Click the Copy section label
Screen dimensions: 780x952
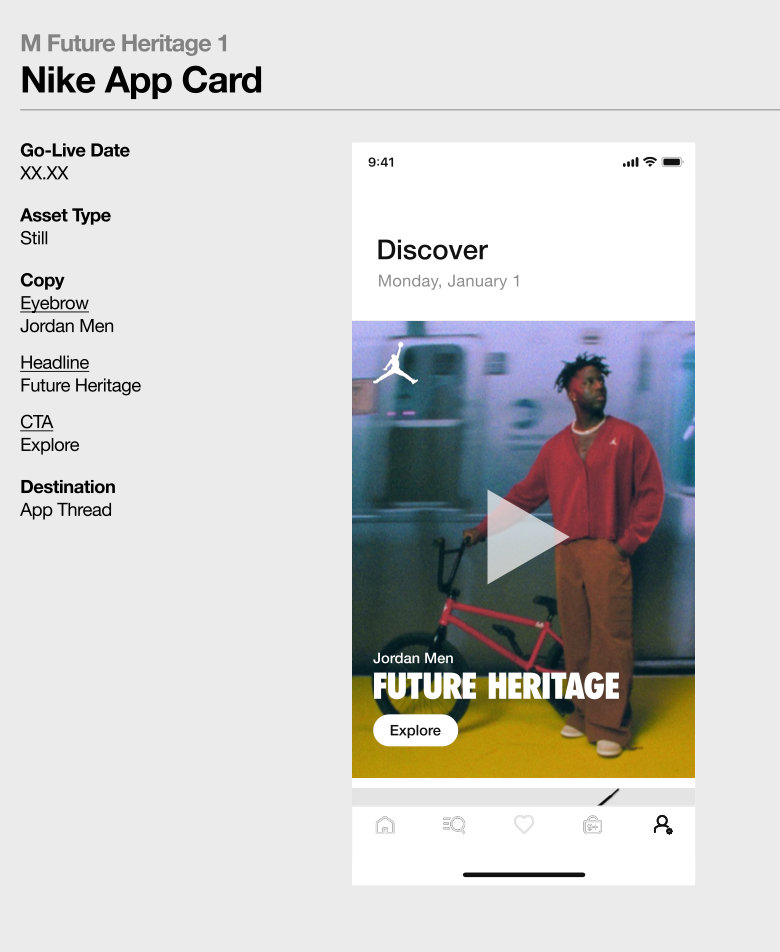pos(42,280)
